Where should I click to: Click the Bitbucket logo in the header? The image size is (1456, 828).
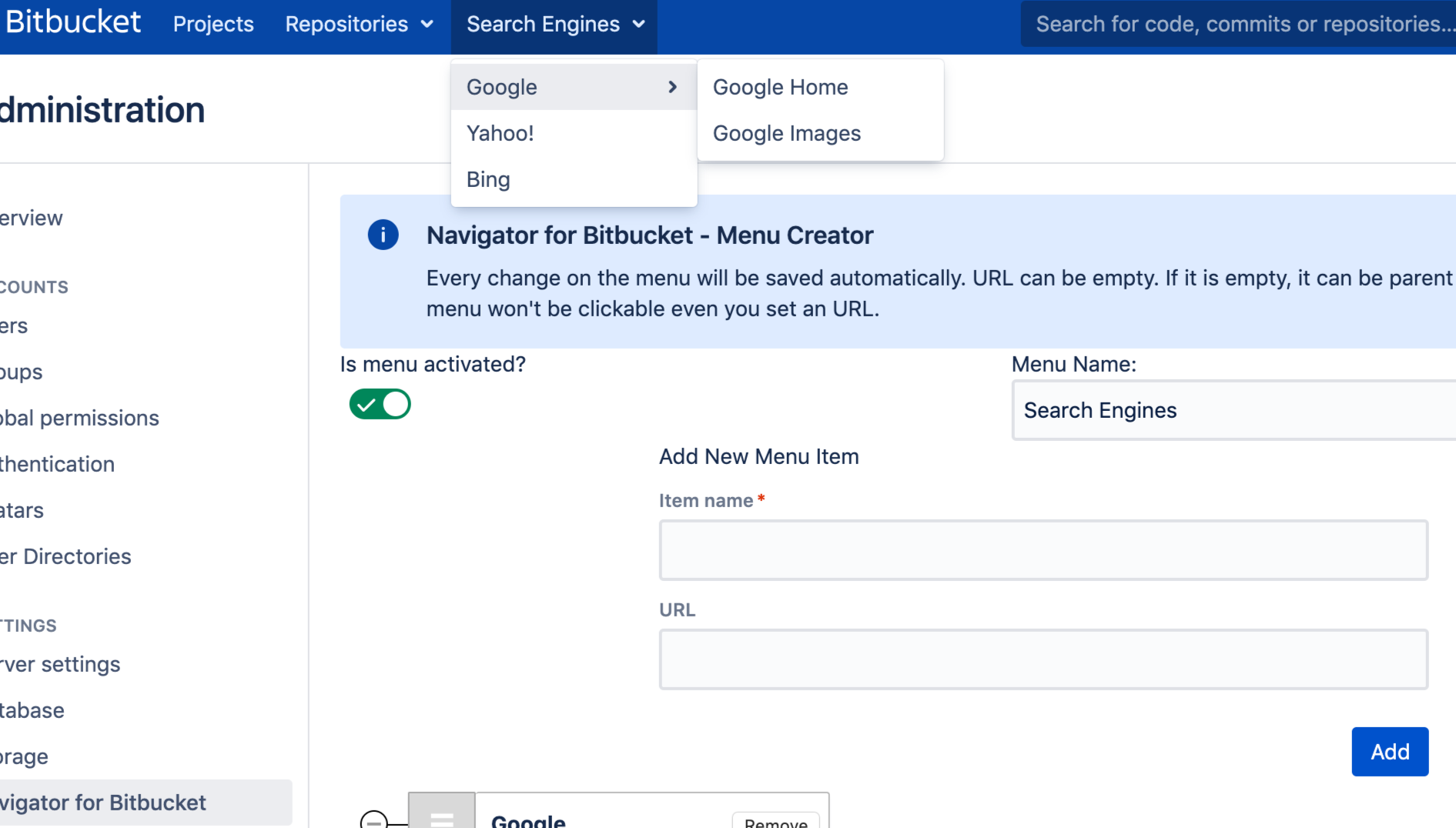[x=72, y=22]
